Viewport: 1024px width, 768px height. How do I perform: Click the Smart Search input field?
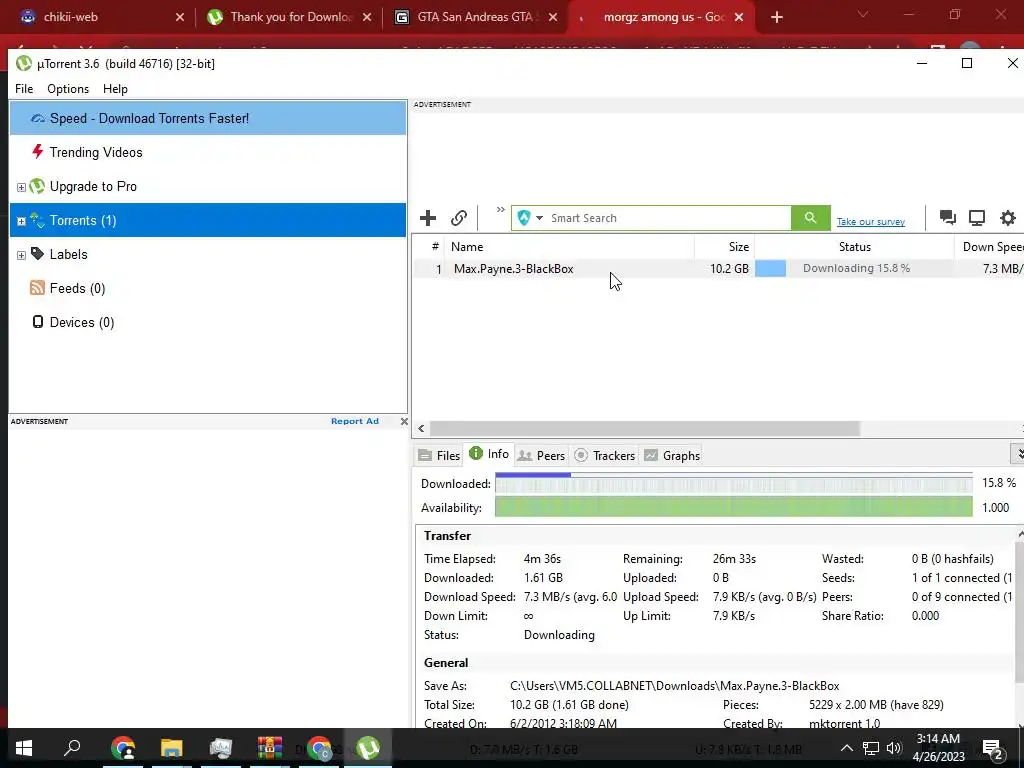pyautogui.click(x=669, y=218)
